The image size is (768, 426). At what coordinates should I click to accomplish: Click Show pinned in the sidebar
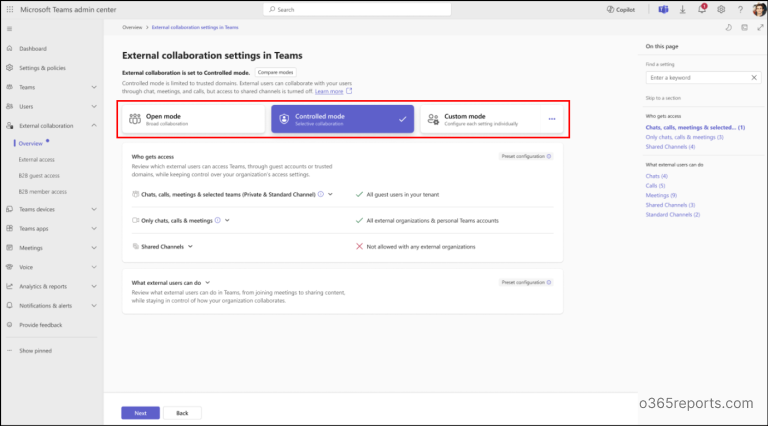35,351
